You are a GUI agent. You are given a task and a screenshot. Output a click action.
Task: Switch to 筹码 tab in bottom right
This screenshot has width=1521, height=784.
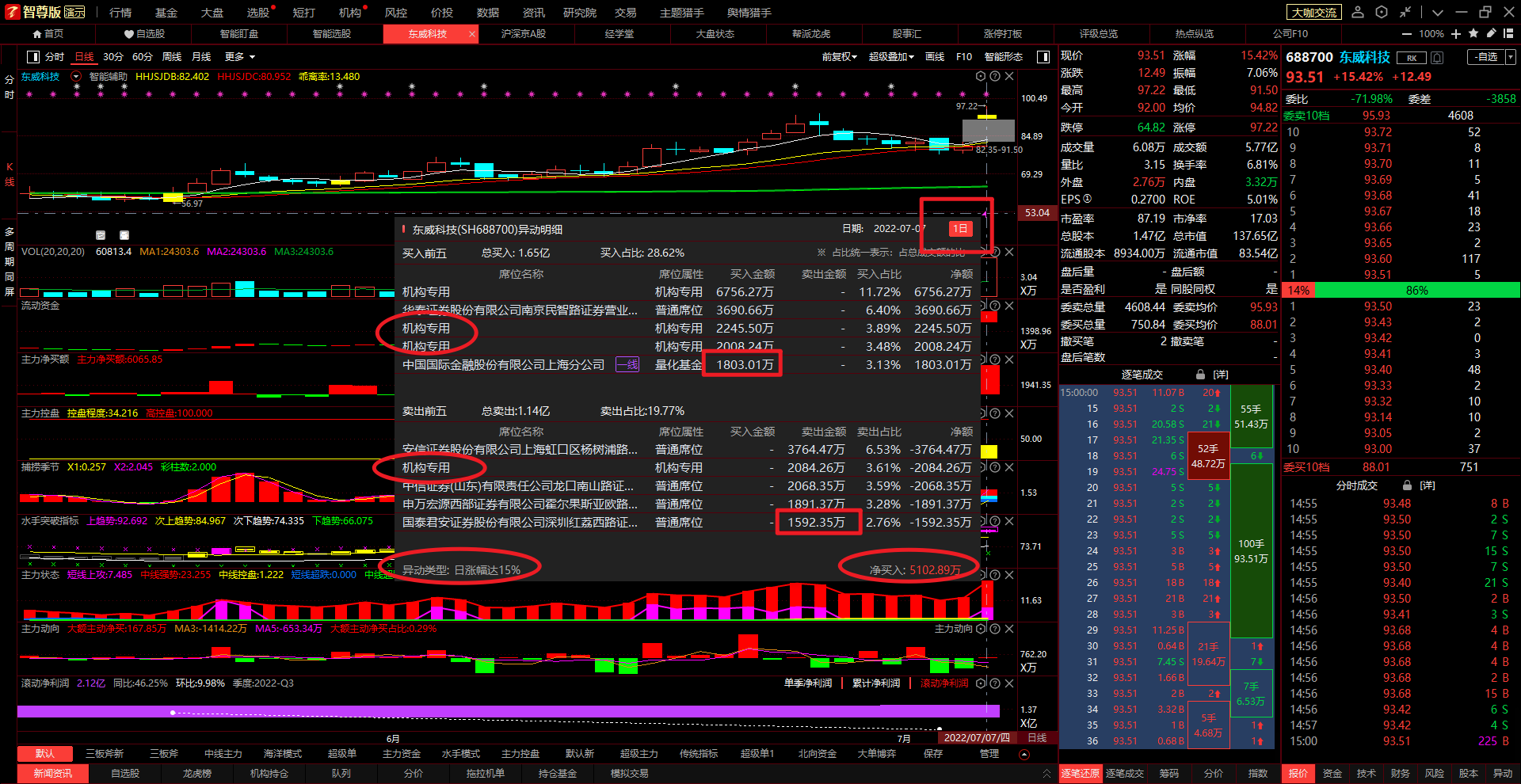click(1169, 774)
